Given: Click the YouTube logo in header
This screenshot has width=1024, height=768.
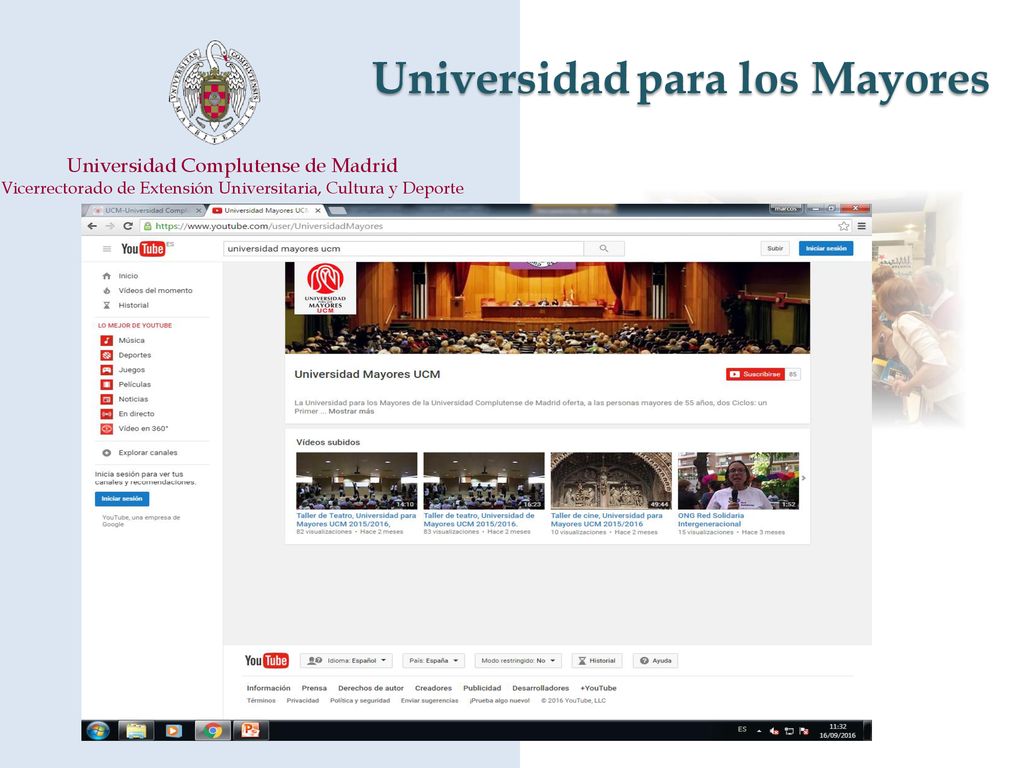Looking at the screenshot, I should coord(143,249).
